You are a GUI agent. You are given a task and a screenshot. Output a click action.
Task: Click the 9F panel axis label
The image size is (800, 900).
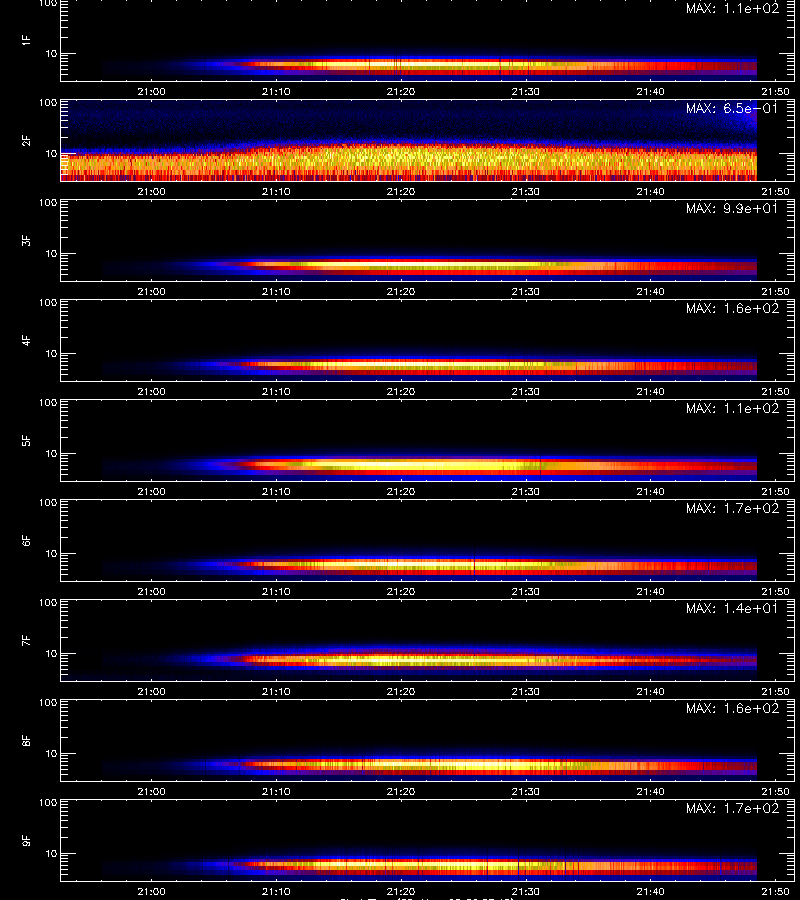26,840
